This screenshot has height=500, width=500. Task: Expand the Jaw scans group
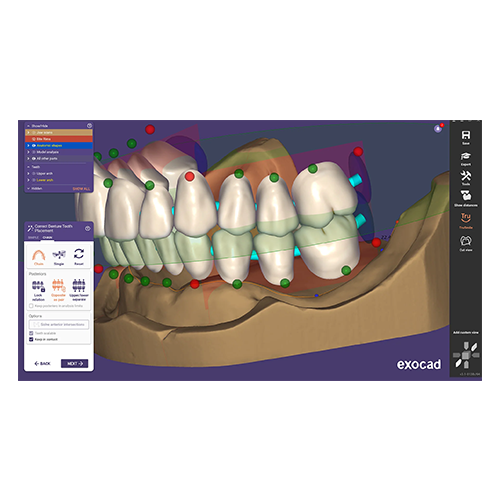coord(28,133)
